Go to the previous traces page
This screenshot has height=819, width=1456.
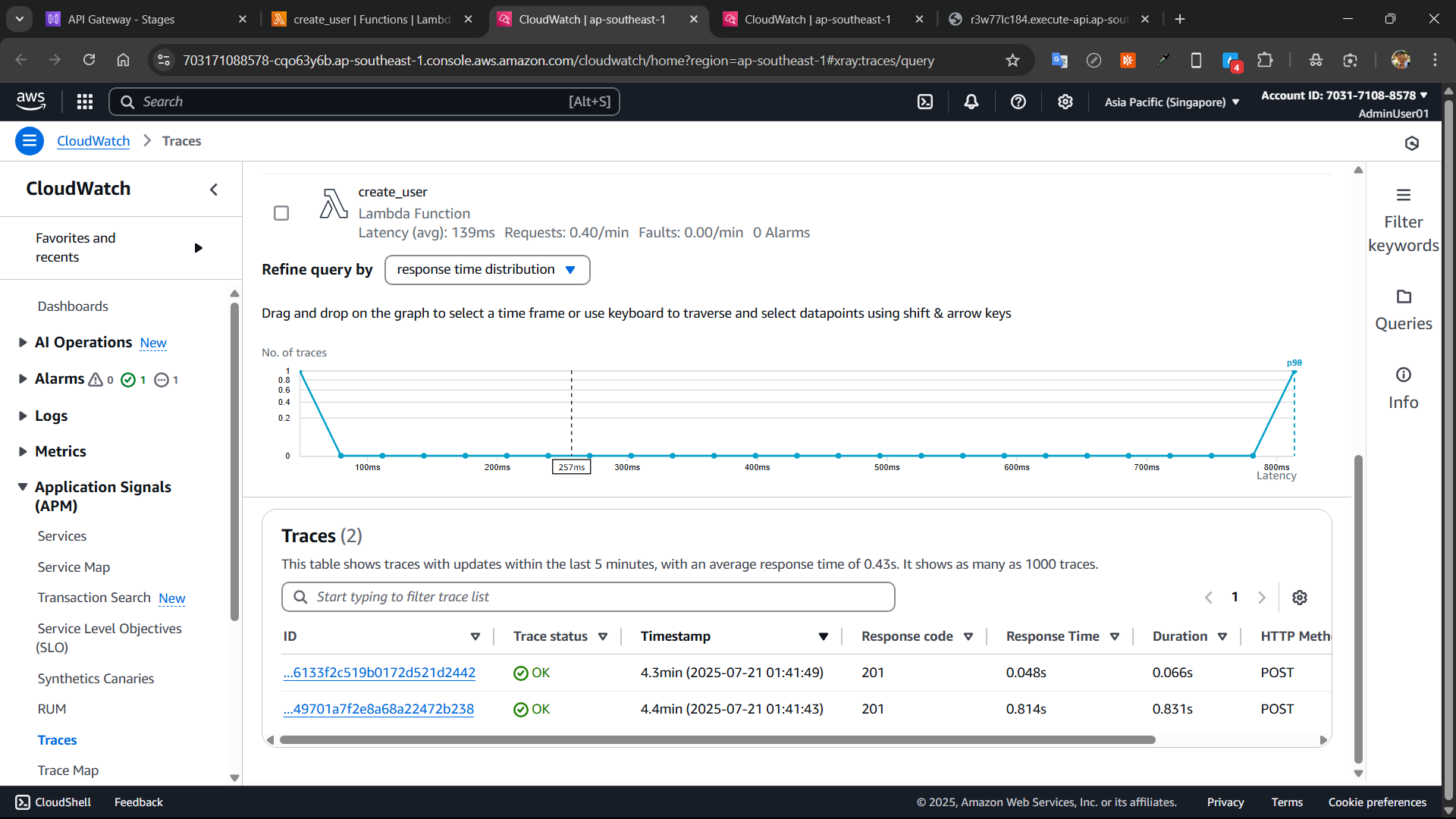(1209, 598)
